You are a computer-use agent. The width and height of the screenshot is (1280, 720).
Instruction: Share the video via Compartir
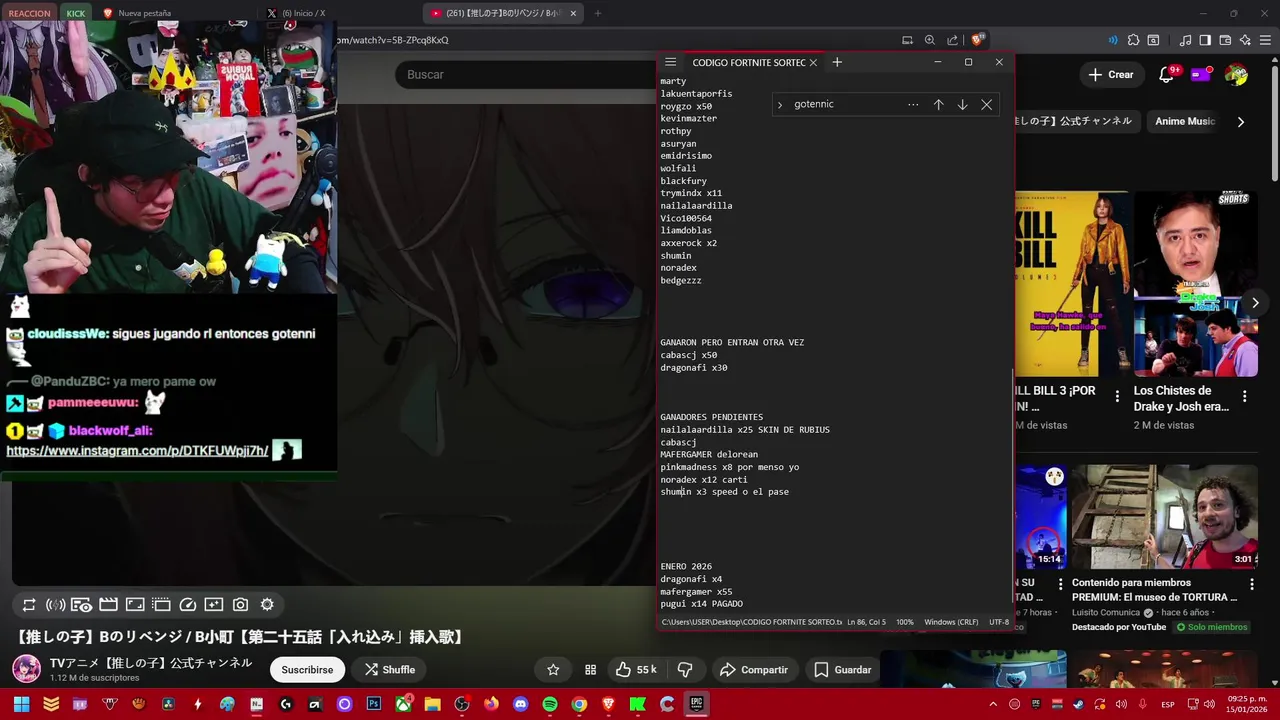point(754,670)
